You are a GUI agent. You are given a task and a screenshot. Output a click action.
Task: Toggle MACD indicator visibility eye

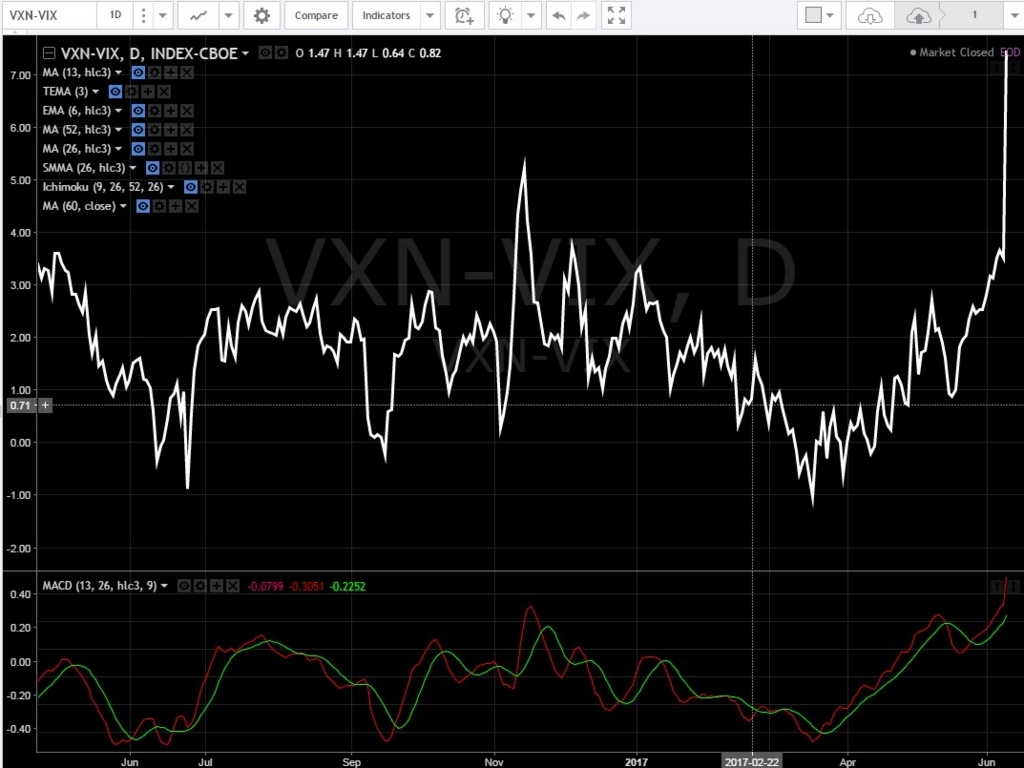click(184, 586)
